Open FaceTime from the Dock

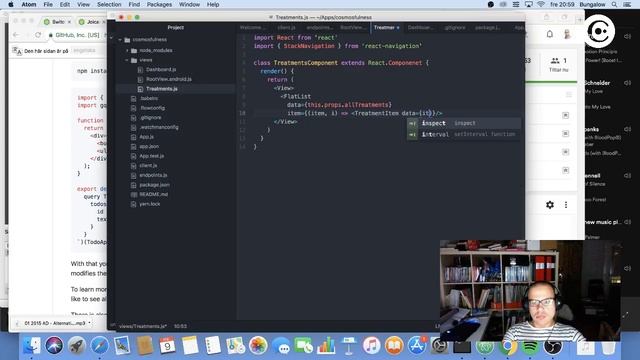303,346
